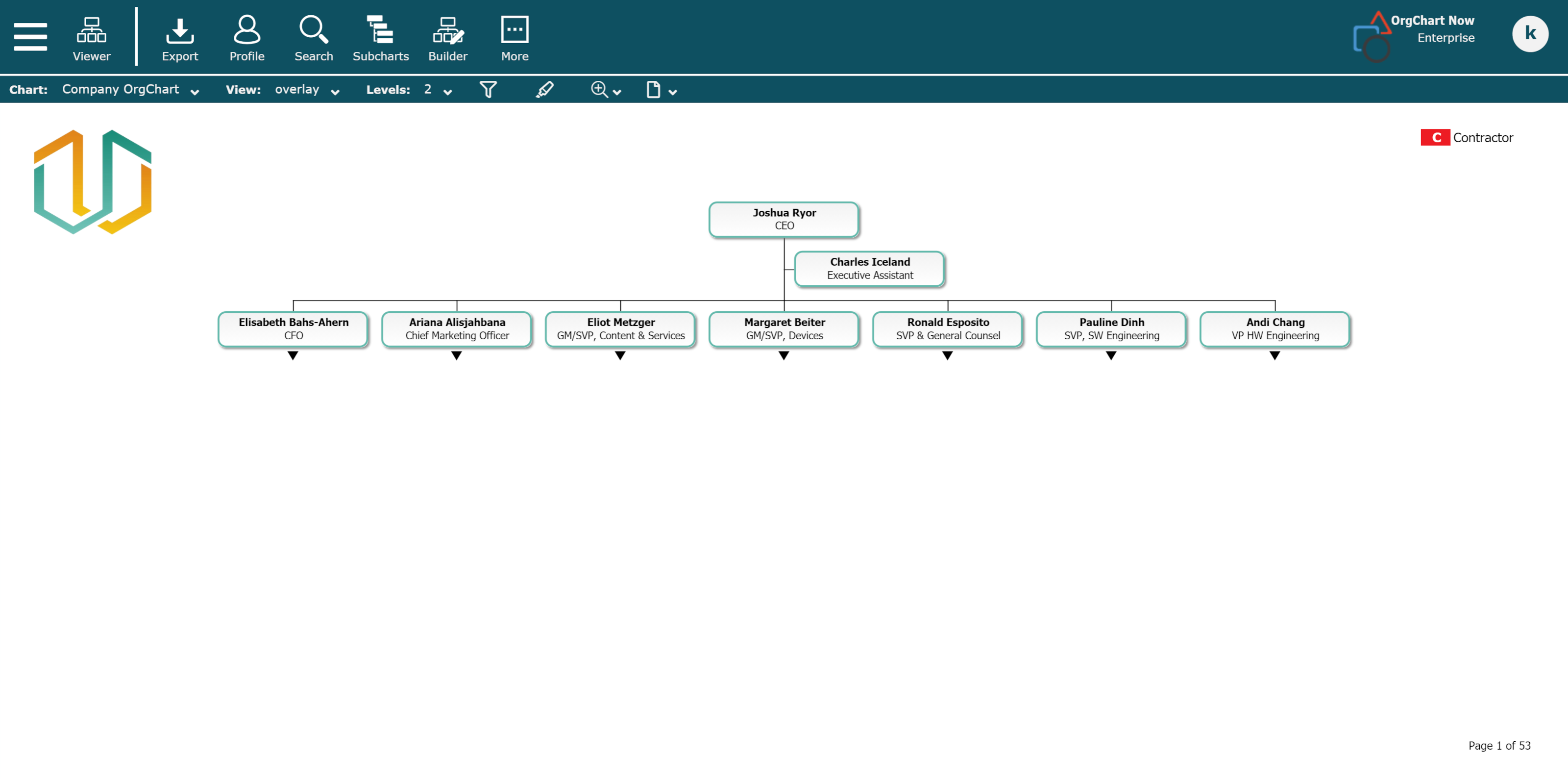Switch to Viewer mode

(91, 38)
